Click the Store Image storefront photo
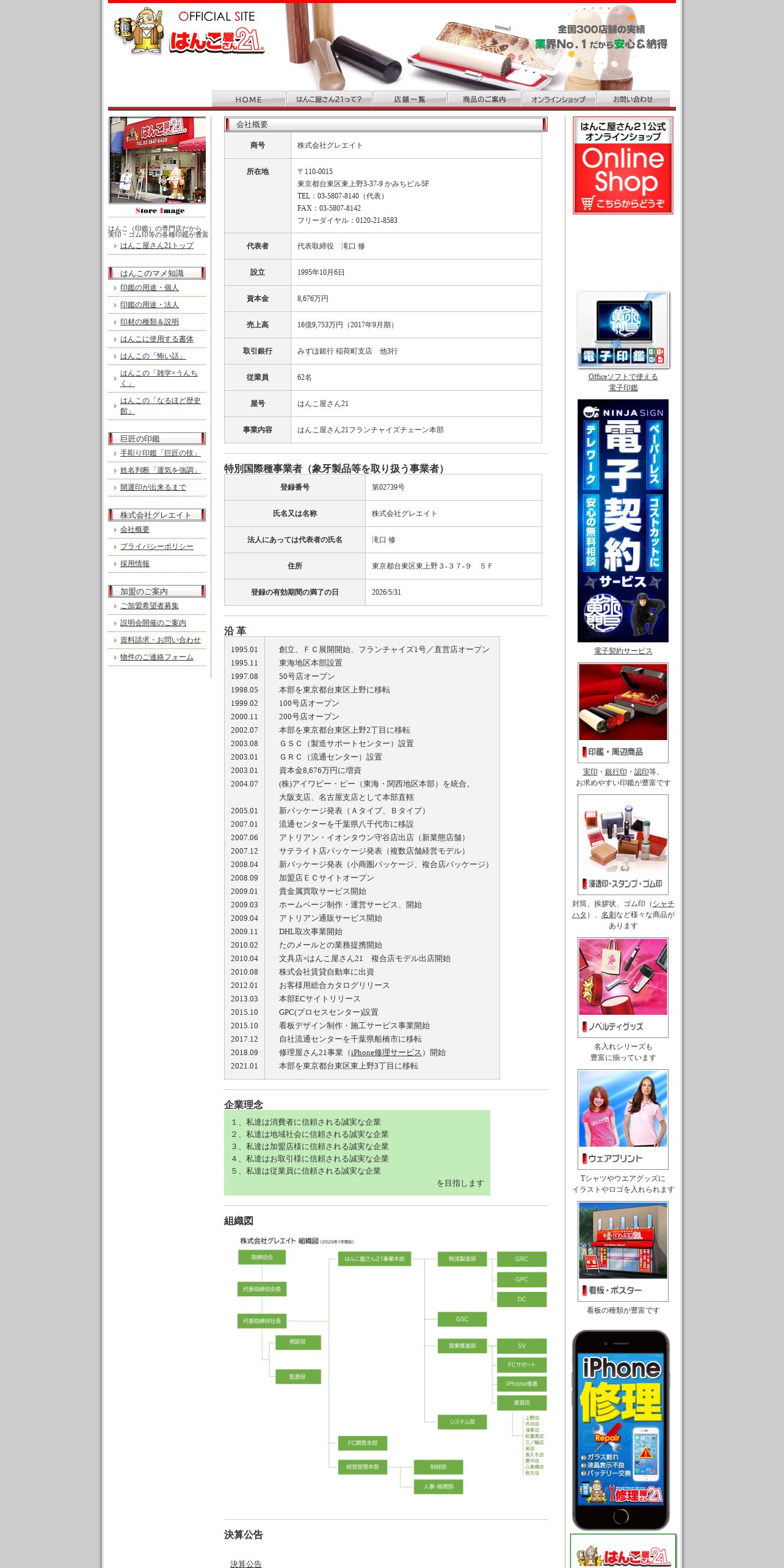Image resolution: width=784 pixels, height=1568 pixels. (158, 161)
